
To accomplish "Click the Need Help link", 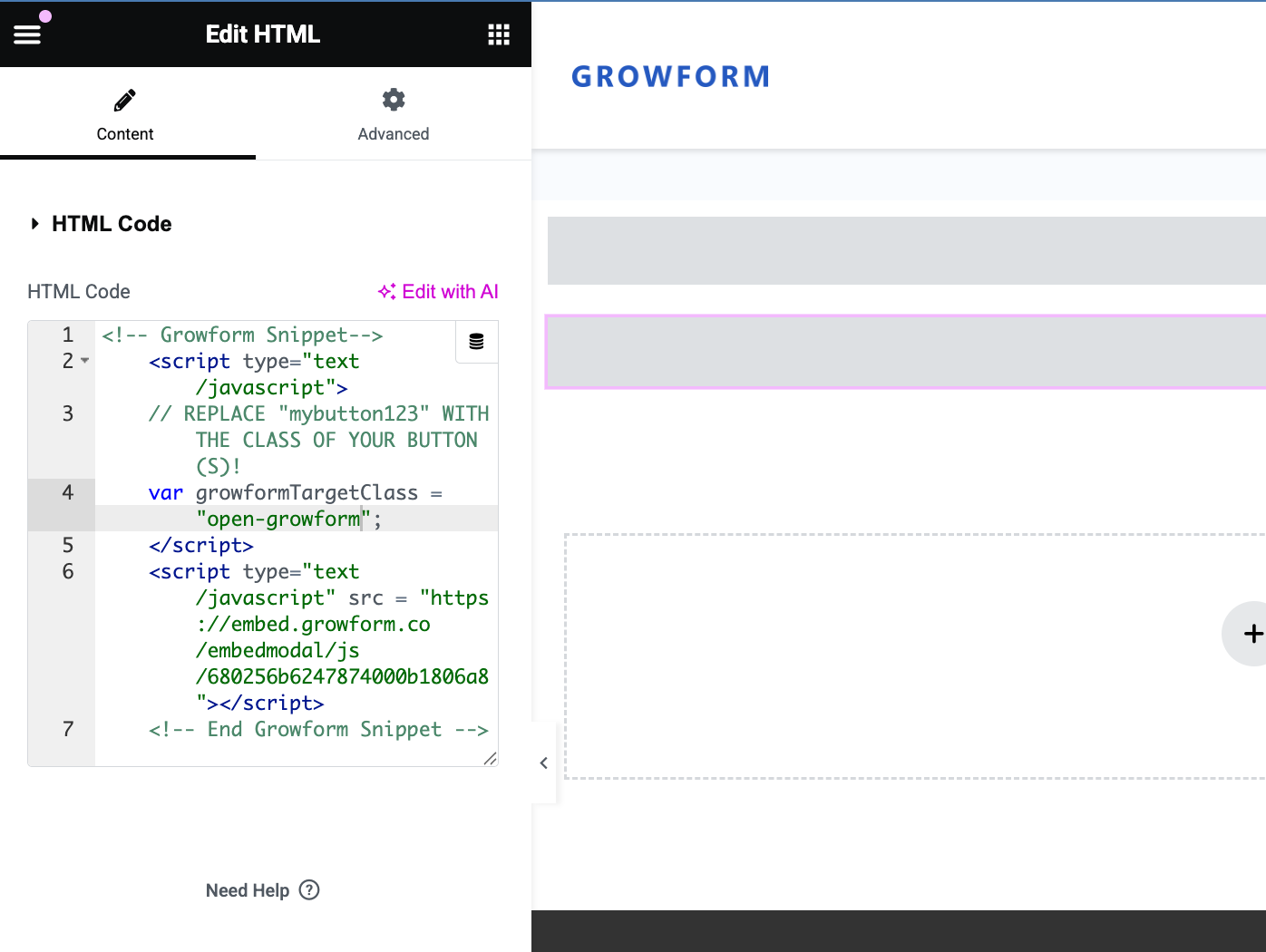I will pyautogui.click(x=262, y=890).
